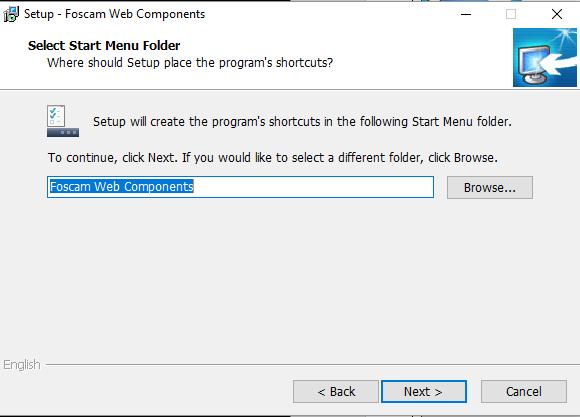Continue the installation with Next
580x417 pixels.
click(x=424, y=391)
